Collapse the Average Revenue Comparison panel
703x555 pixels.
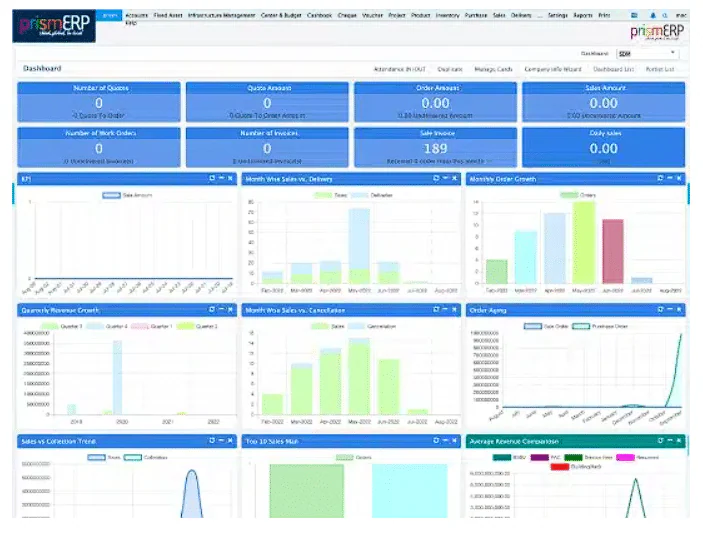point(669,441)
